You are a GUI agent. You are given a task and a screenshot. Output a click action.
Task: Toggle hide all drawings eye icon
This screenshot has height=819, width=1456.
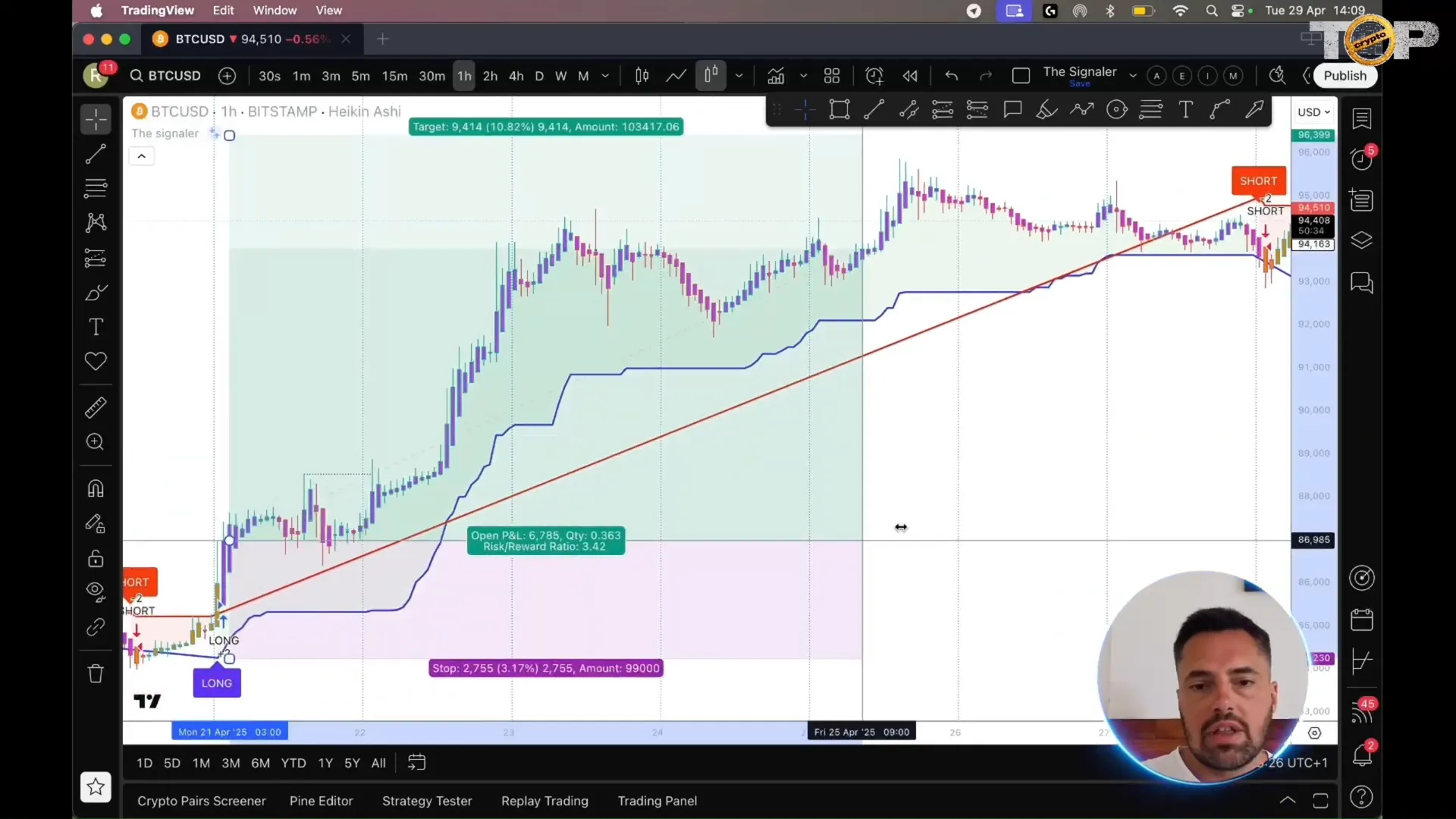click(x=96, y=592)
